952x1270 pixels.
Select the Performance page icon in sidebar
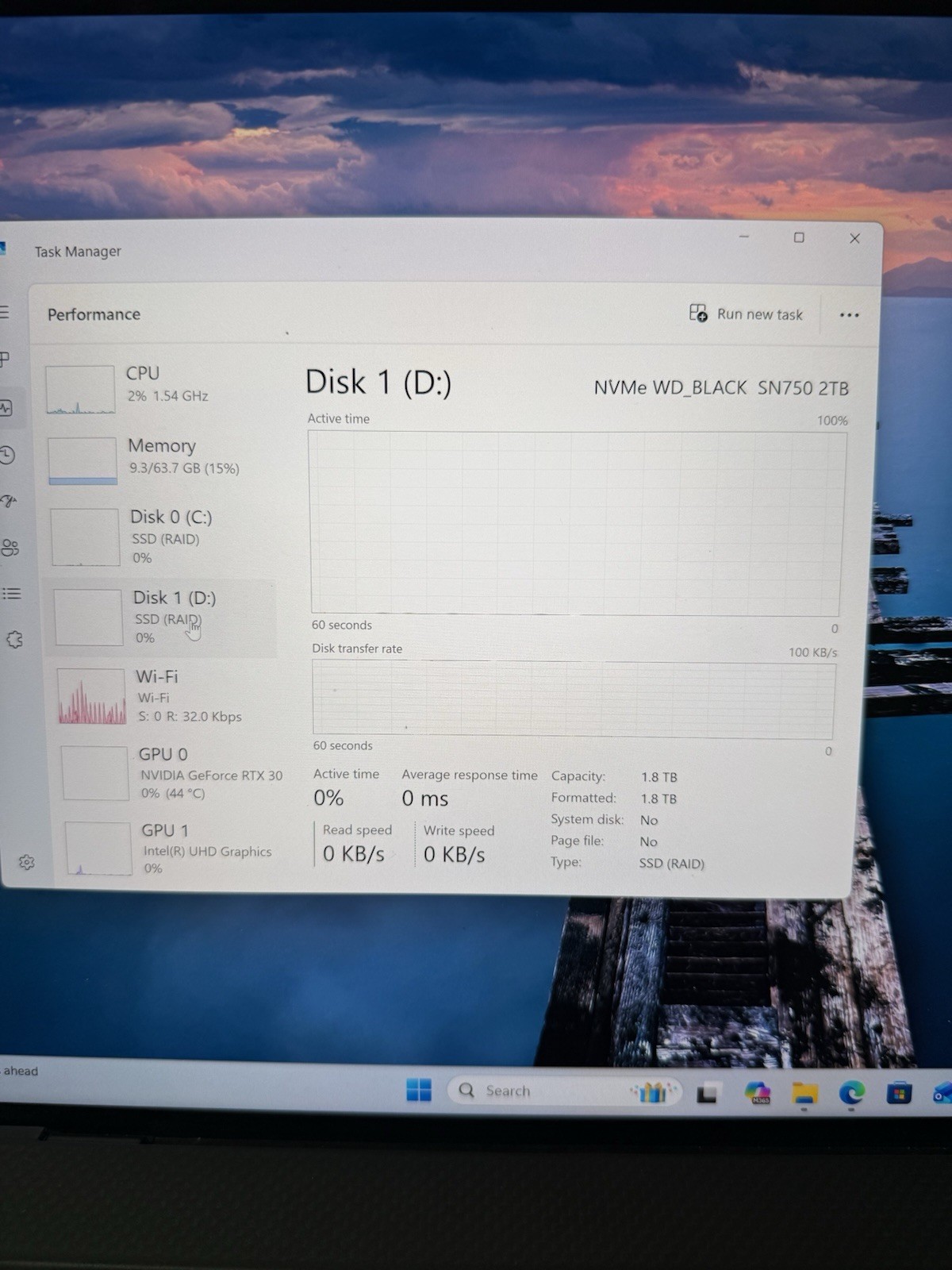[x=6, y=408]
